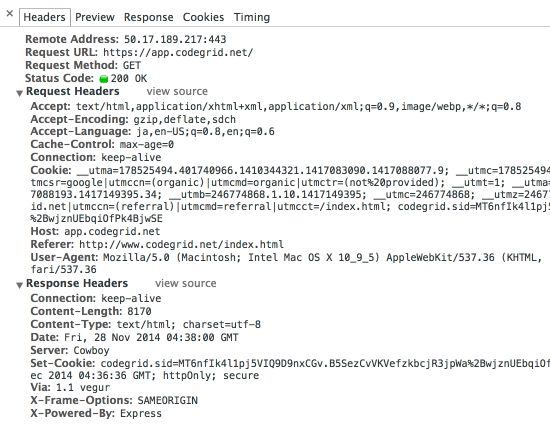View source of Response Headers
550x428 pixels.
tap(186, 283)
